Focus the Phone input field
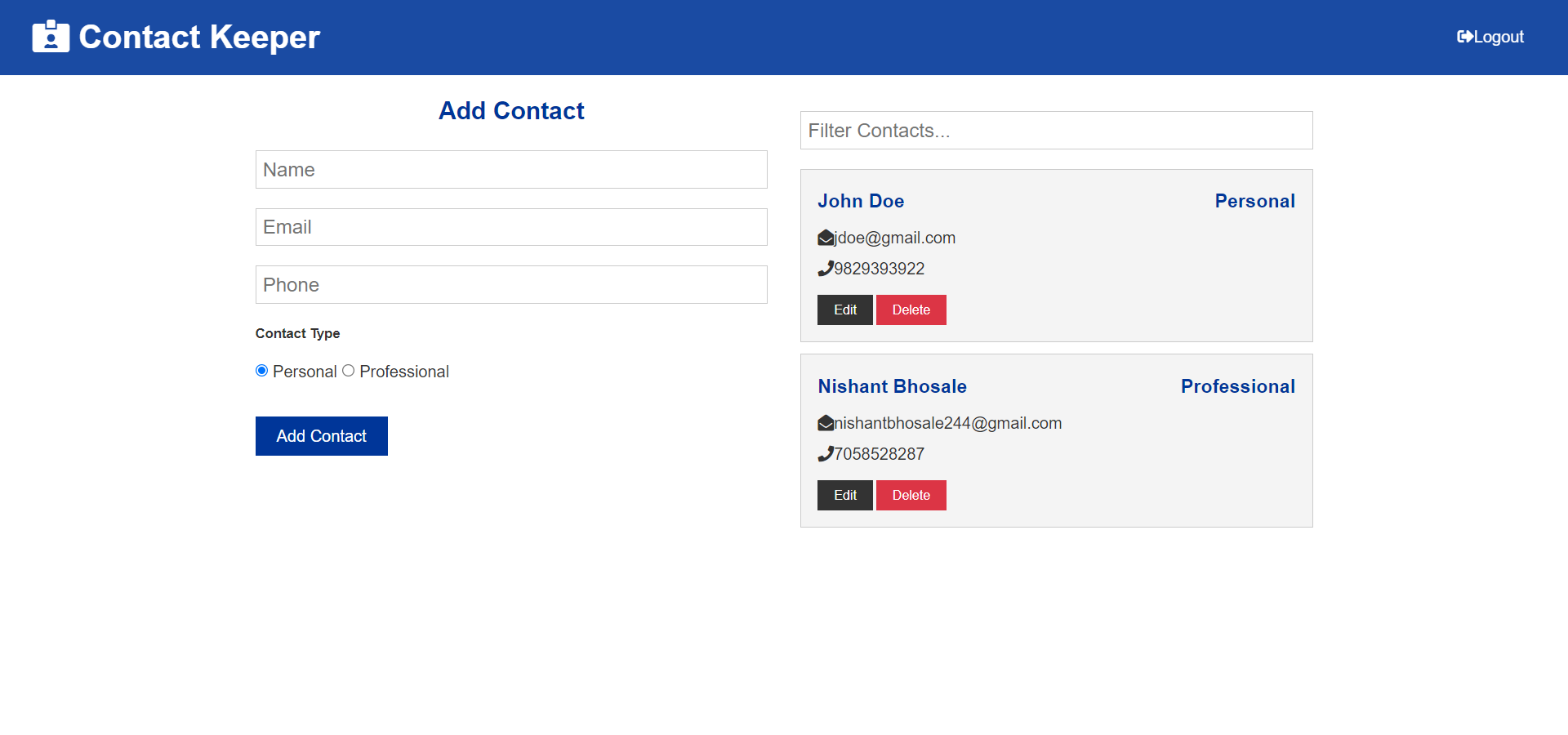1568x735 pixels. point(511,285)
